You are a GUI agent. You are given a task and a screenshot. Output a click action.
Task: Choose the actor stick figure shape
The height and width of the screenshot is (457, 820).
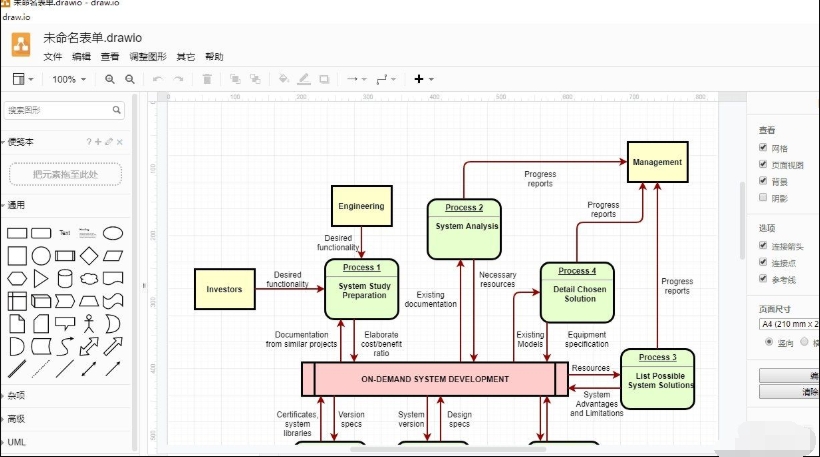click(x=89, y=323)
